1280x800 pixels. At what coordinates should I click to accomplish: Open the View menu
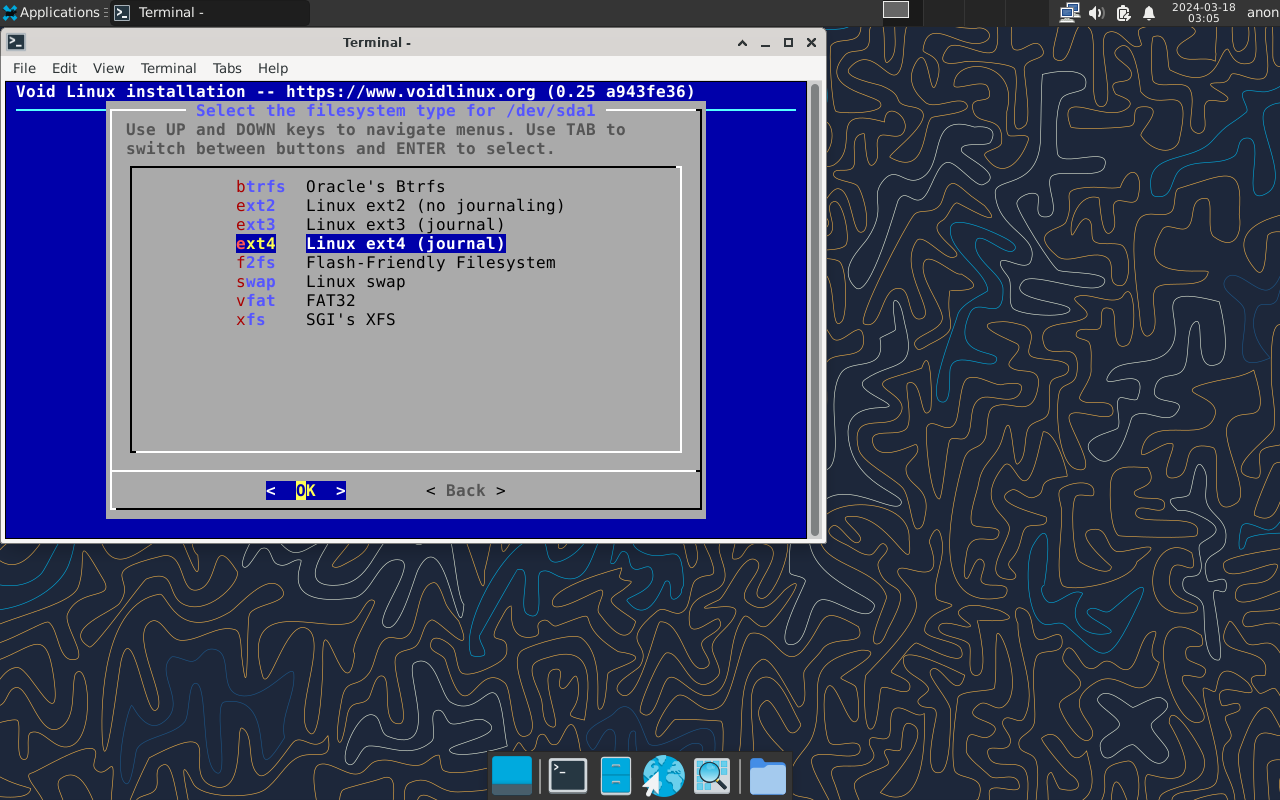point(108,68)
